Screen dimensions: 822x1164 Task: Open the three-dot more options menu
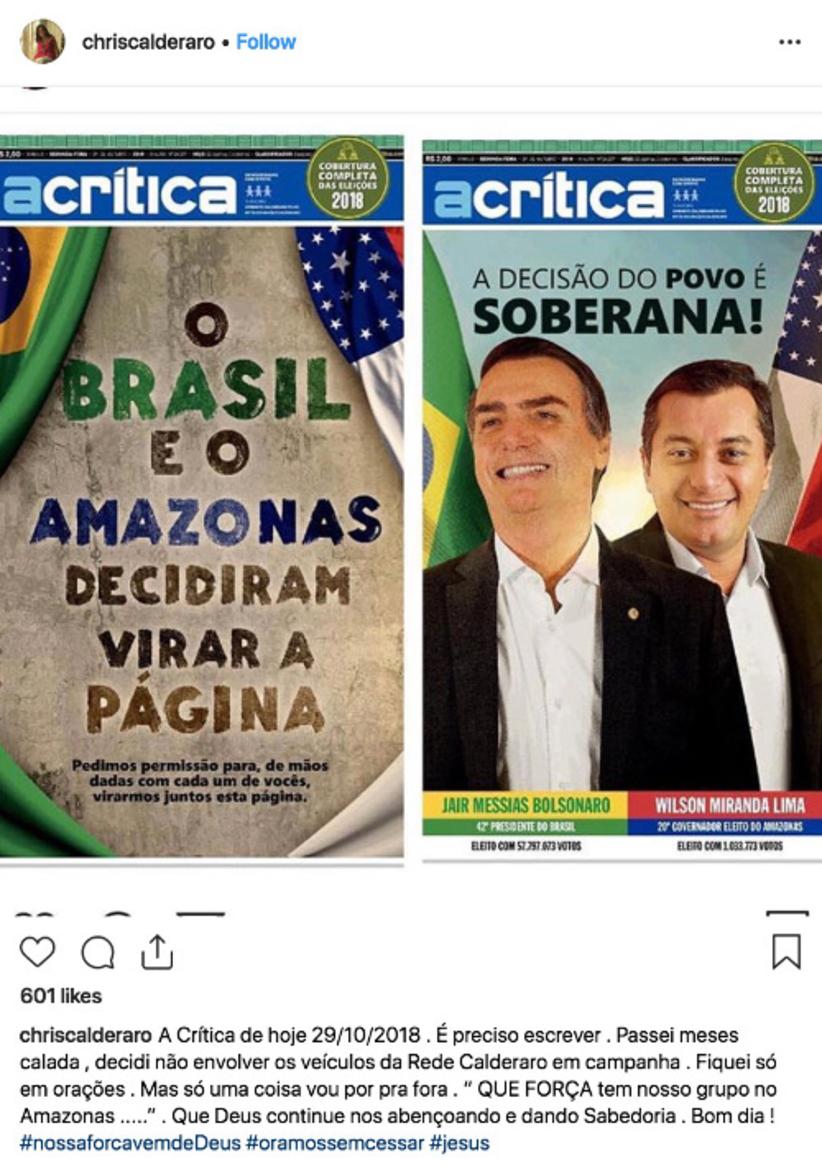pos(789,42)
